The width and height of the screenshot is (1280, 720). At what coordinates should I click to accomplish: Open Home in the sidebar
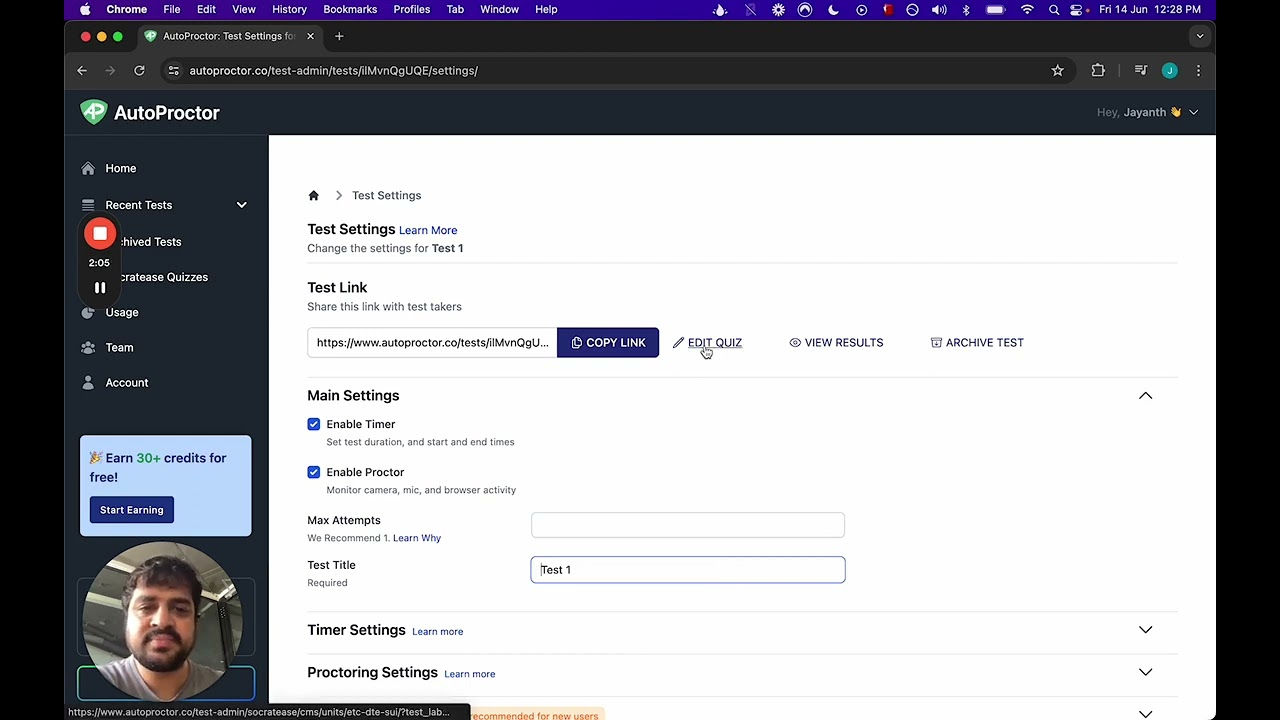(x=120, y=168)
